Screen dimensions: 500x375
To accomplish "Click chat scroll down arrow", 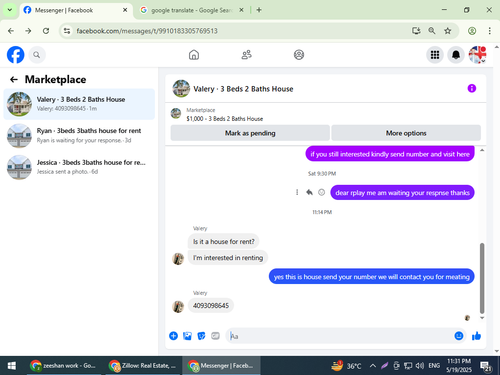I will (482, 318).
